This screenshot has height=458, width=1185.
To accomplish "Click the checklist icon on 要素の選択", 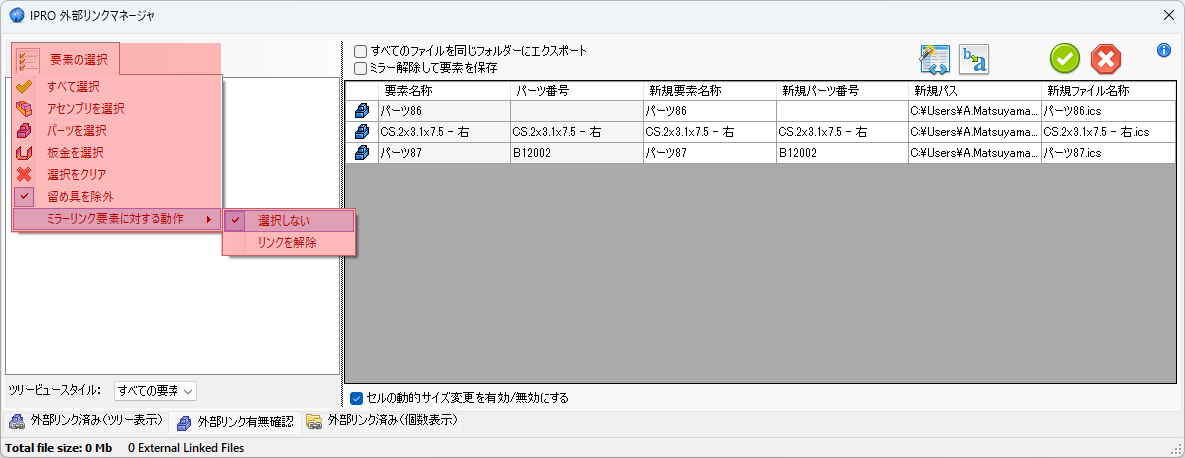I will 28,60.
